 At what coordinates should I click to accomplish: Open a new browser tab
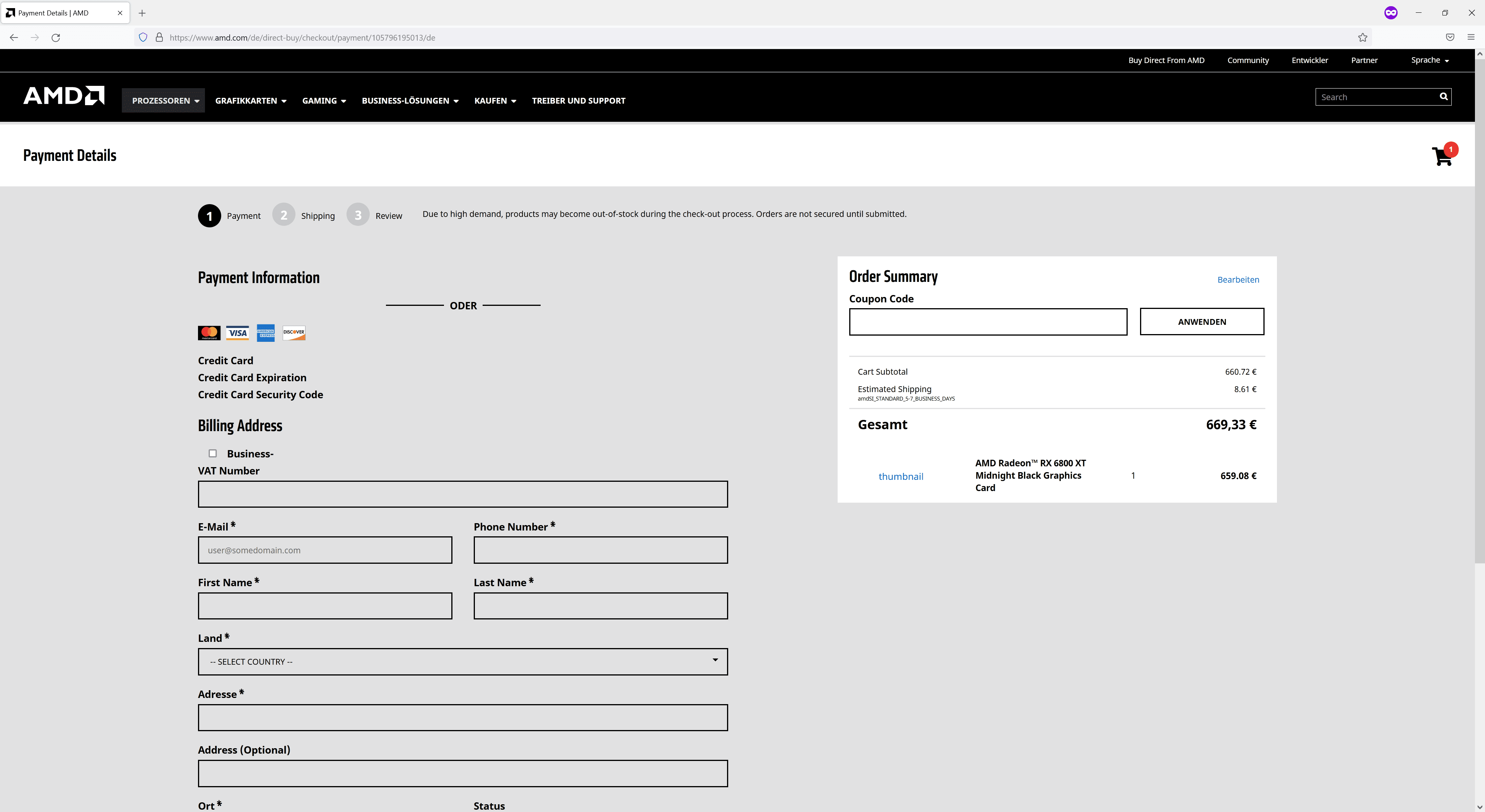(x=142, y=13)
